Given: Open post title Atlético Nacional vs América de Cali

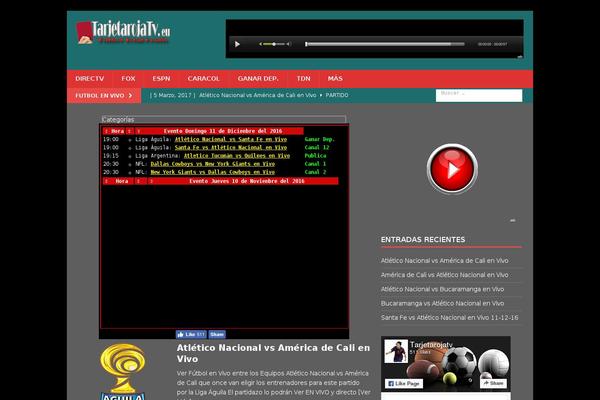Looking at the screenshot, I should pyautogui.click(x=273, y=353).
